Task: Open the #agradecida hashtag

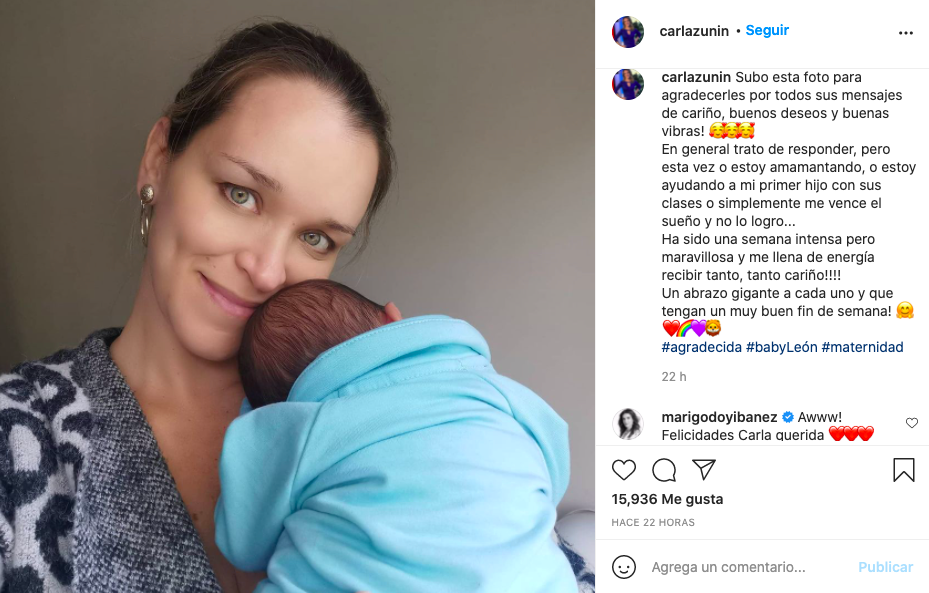Action: pyautogui.click(x=701, y=347)
